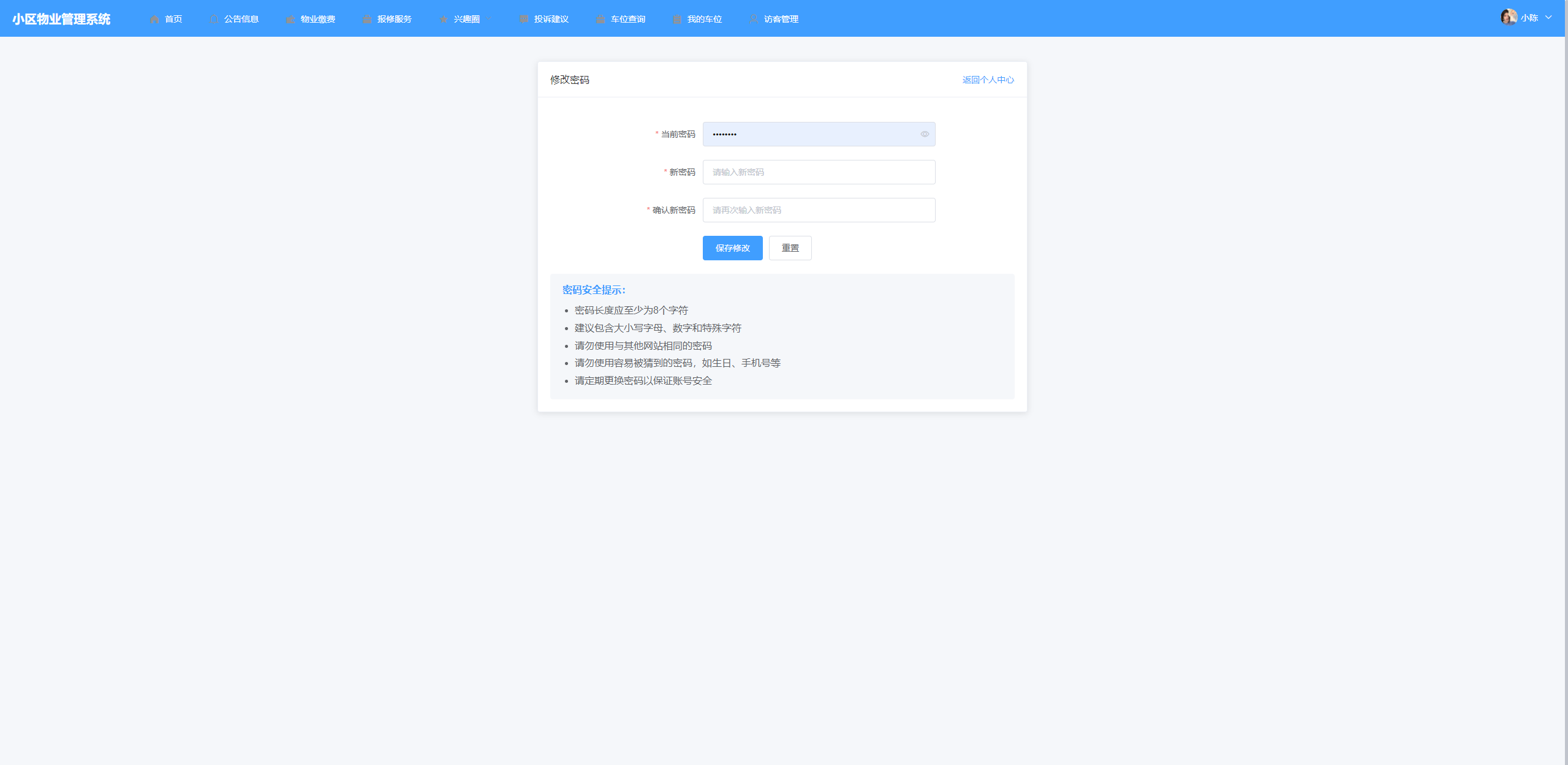Focus the 新密码 input field

click(819, 172)
